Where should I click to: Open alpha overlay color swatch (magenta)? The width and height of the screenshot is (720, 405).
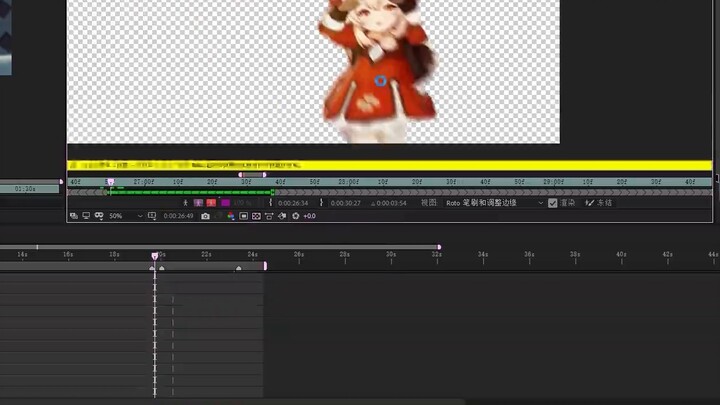click(225, 203)
